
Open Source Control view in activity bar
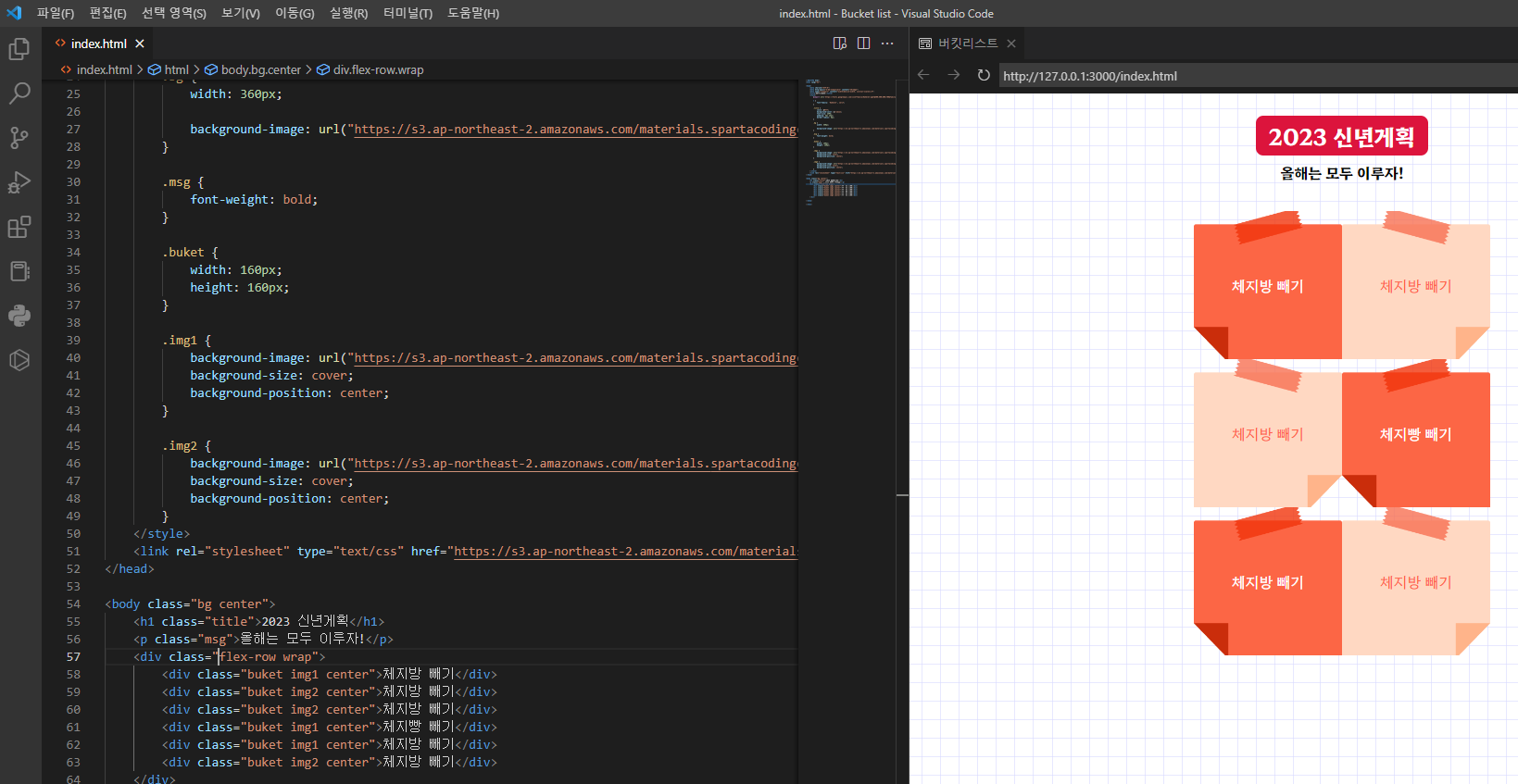pyautogui.click(x=19, y=137)
